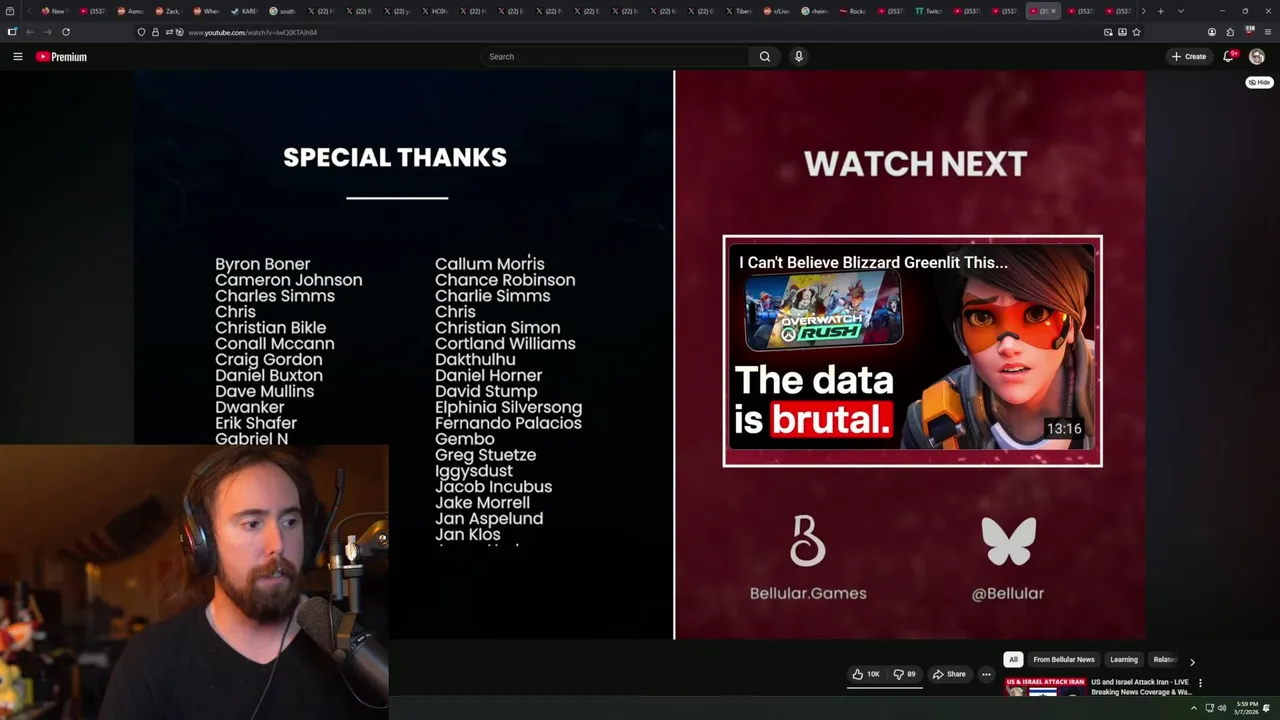Click the Firefox View icon left of tabs
This screenshot has height=720, width=1280.
click(10, 11)
